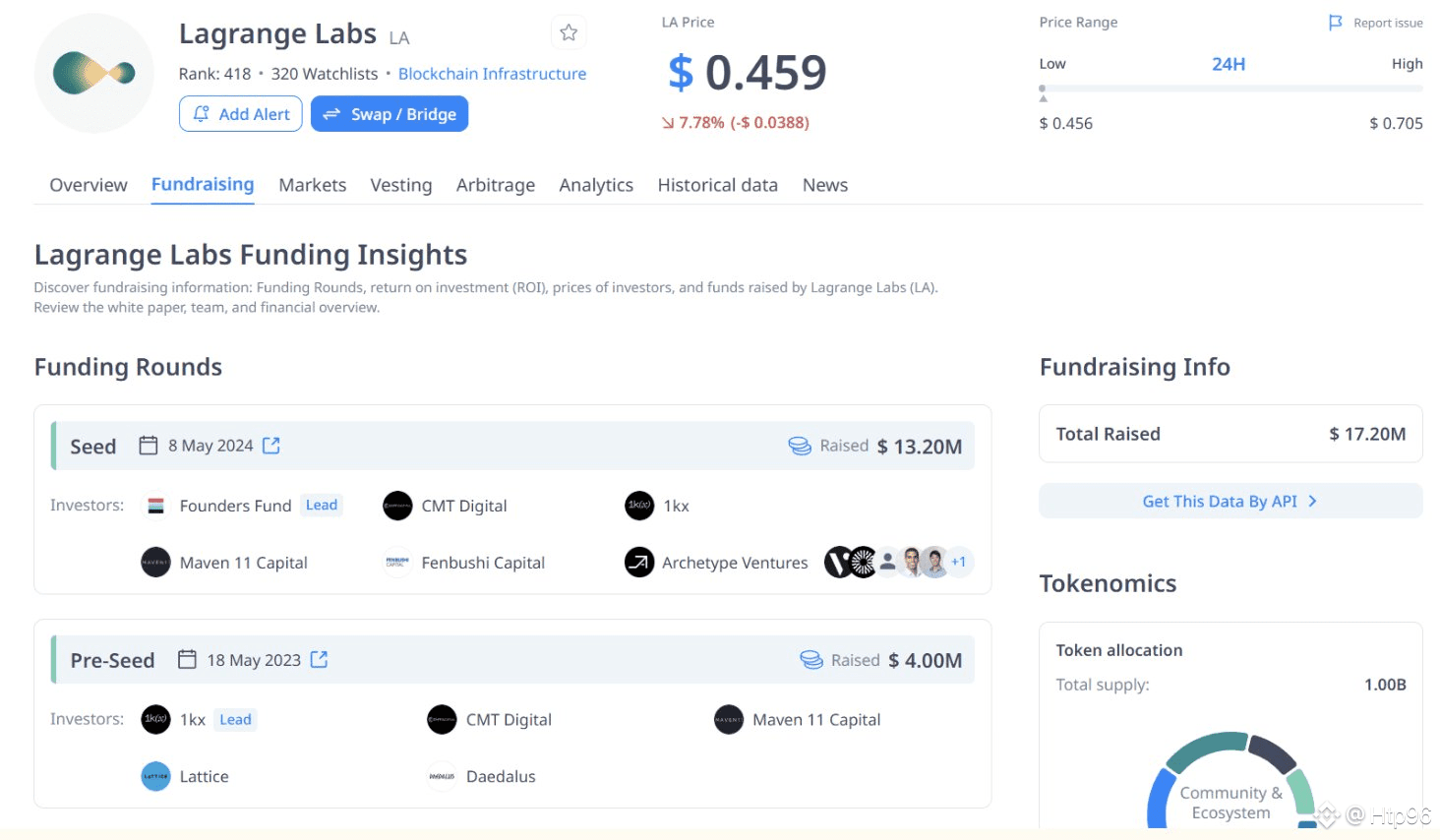This screenshot has height=840, width=1440.
Task: Click the 24H price range label
Action: pyautogui.click(x=1229, y=64)
